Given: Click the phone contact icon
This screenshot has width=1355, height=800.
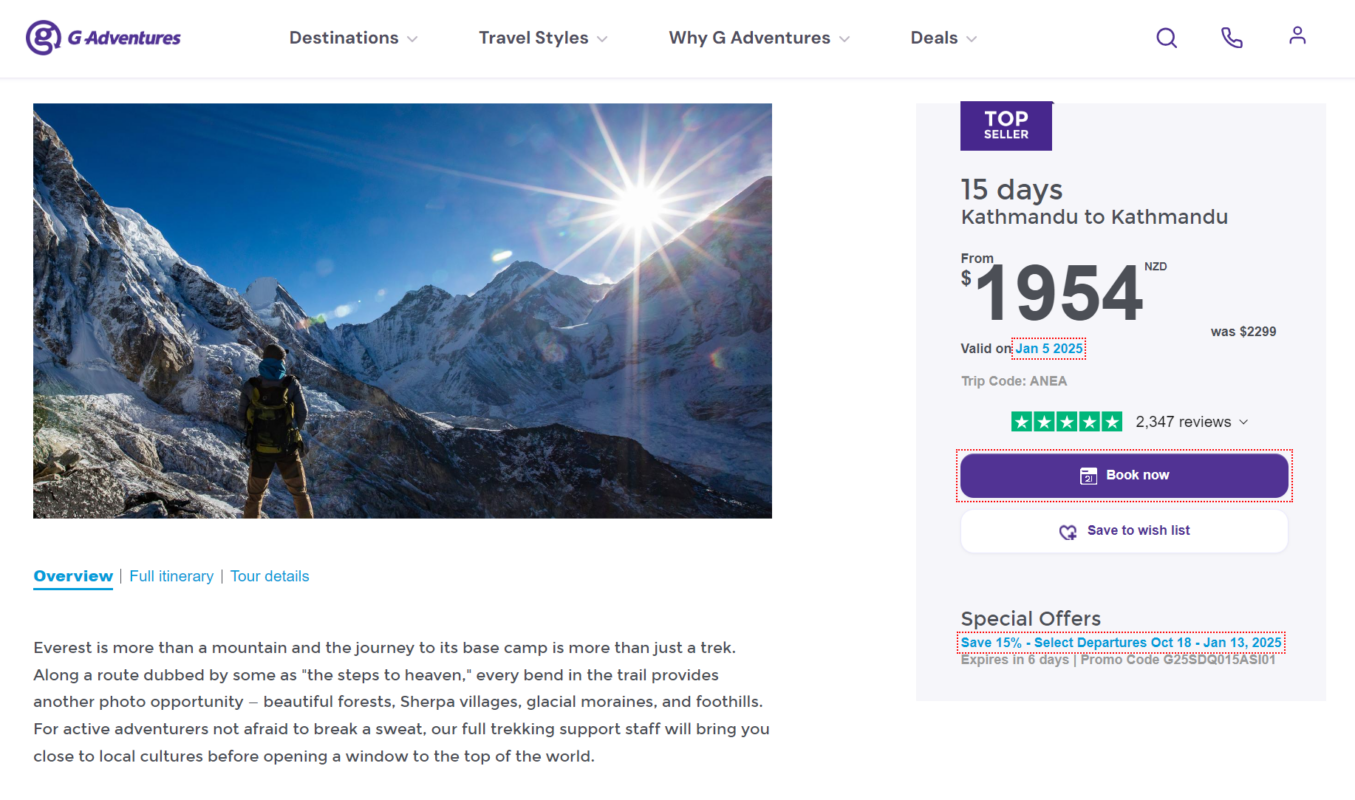Looking at the screenshot, I should (1231, 38).
